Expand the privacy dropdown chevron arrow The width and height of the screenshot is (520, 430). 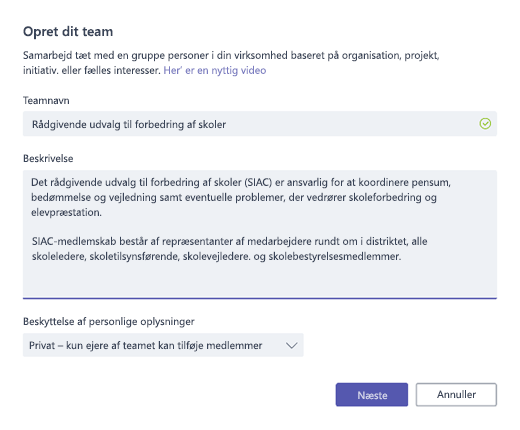click(291, 345)
